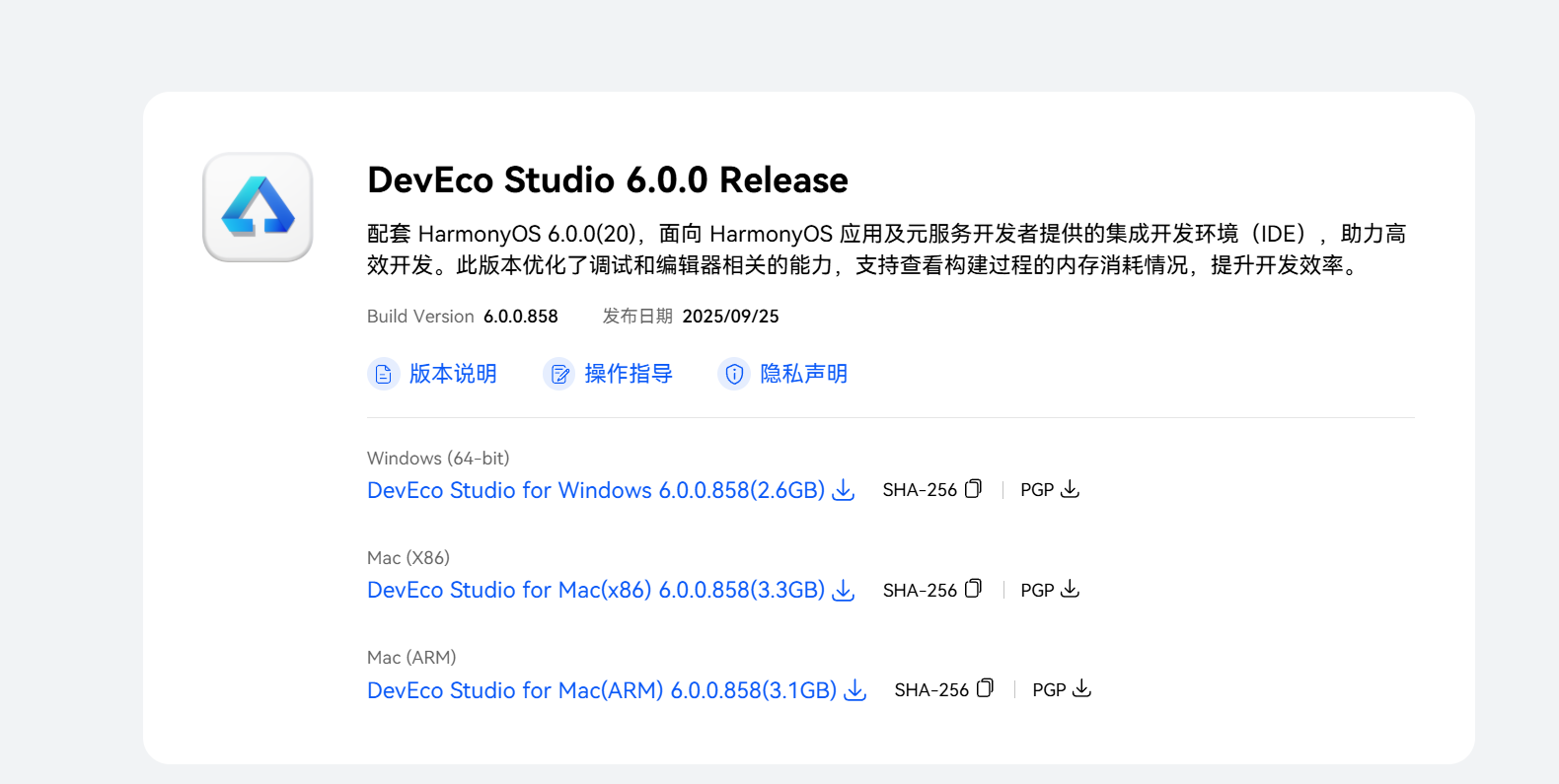The width and height of the screenshot is (1559, 784).
Task: Click the DevEco Studio app logo
Action: 258,207
